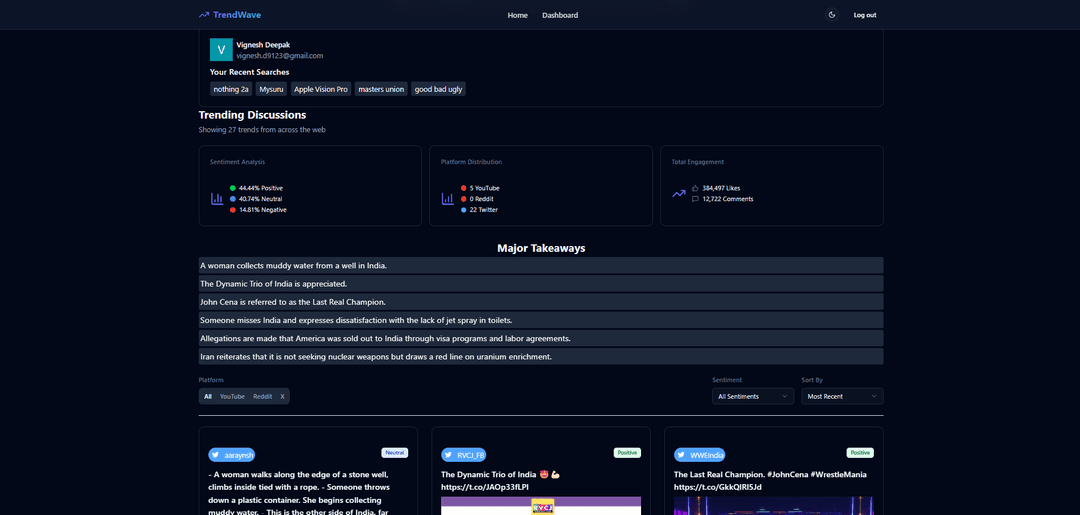
Task: Go to the Home nav link
Action: [517, 15]
